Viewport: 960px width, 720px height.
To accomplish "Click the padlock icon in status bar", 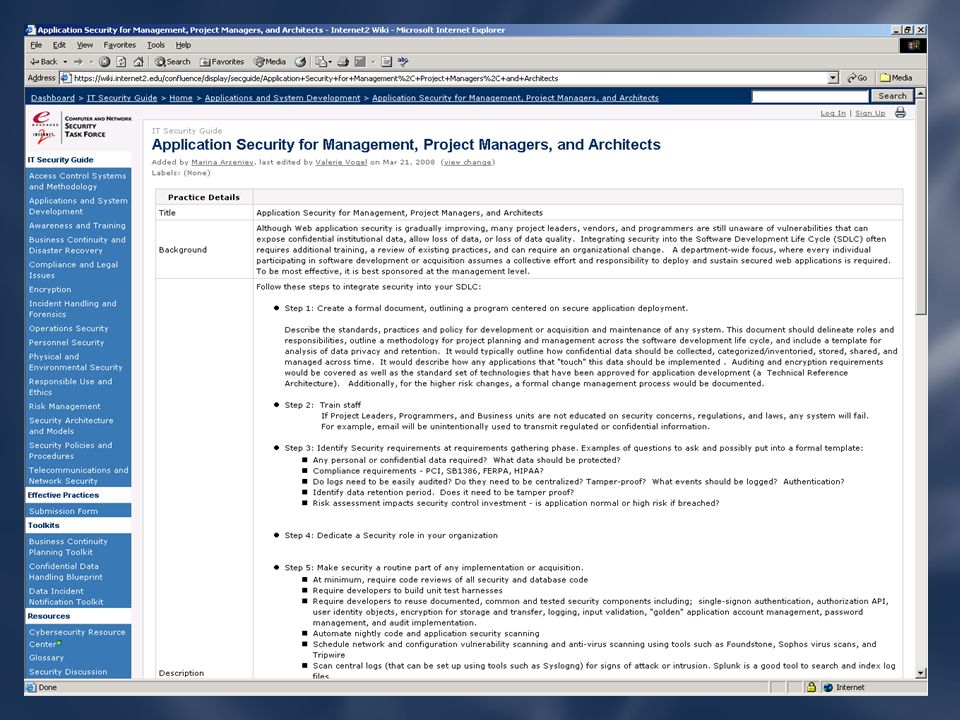I will (x=811, y=687).
